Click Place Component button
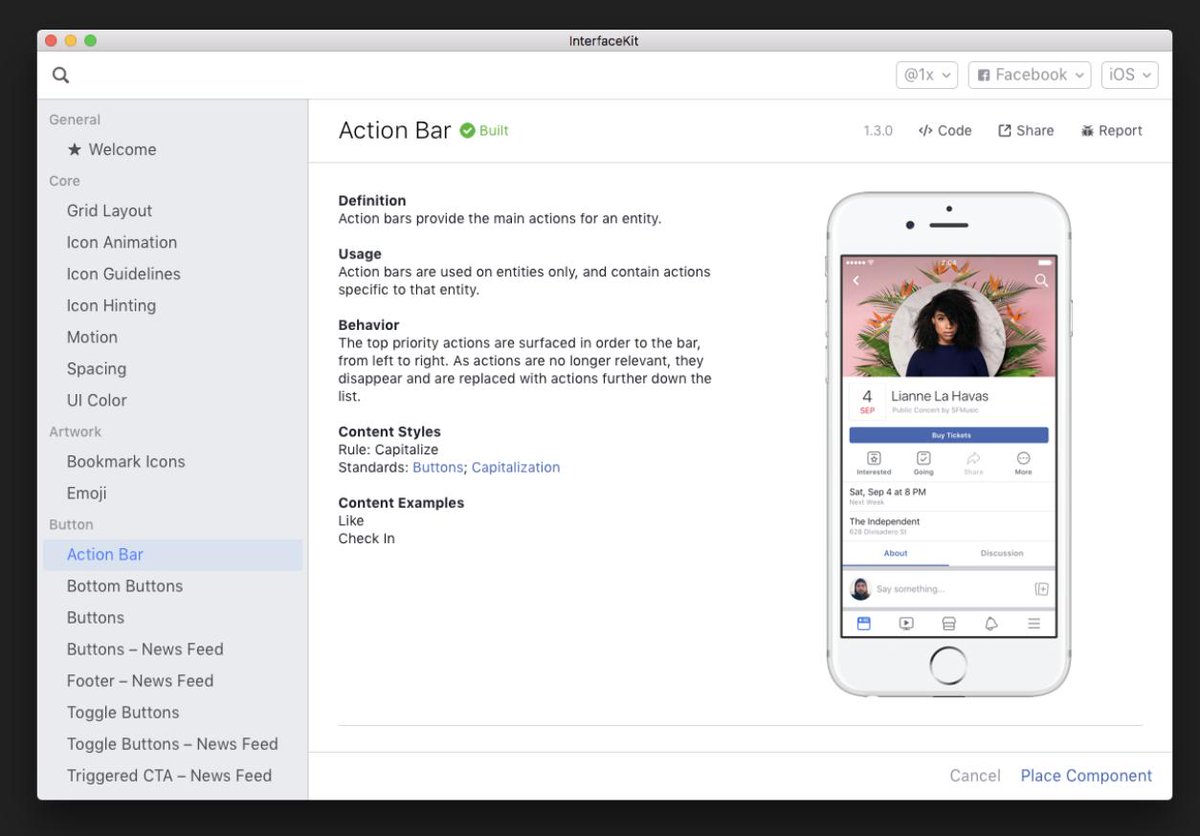1200x836 pixels. (x=1086, y=776)
